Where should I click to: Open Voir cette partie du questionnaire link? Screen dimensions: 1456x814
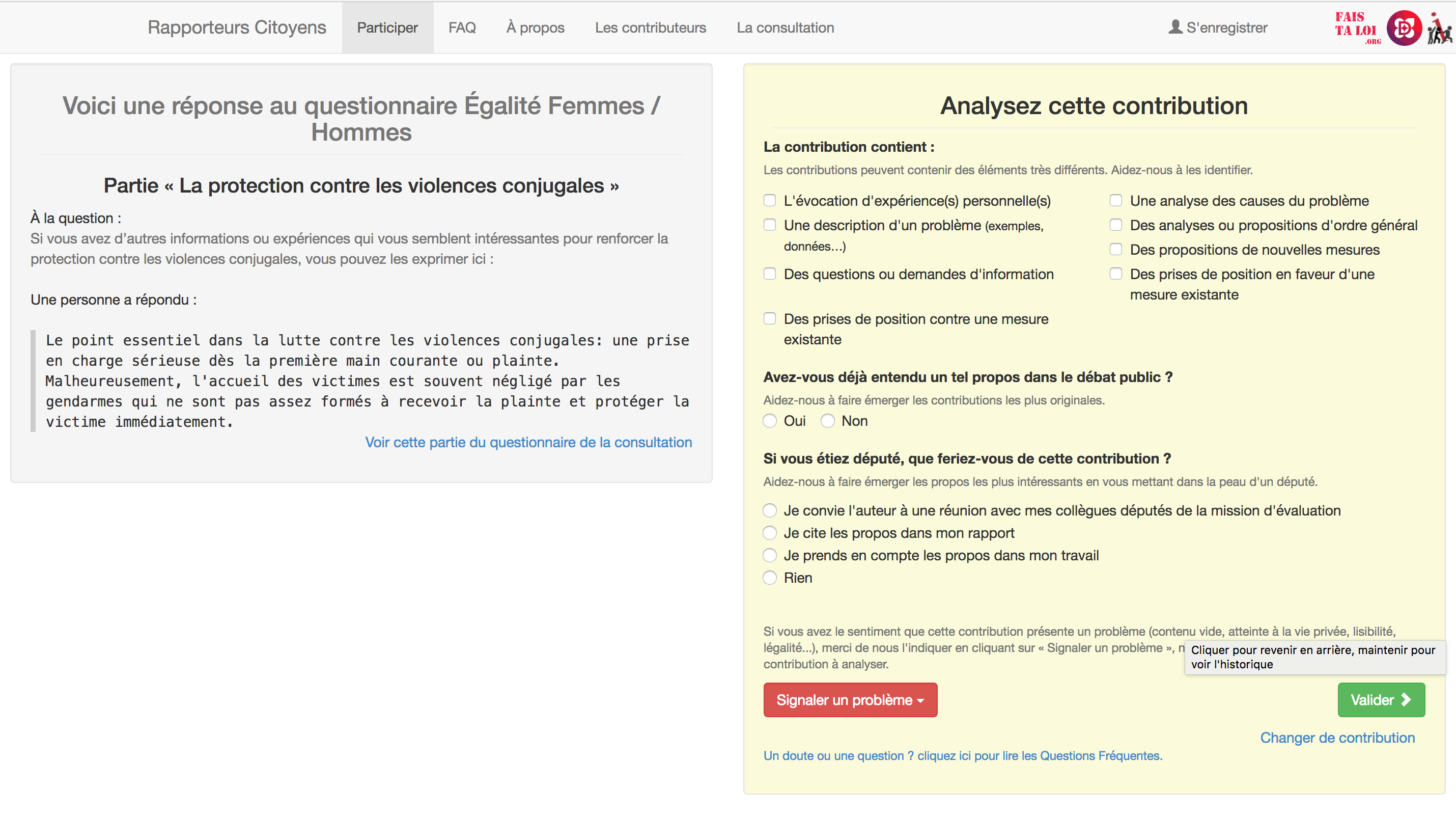click(x=528, y=442)
